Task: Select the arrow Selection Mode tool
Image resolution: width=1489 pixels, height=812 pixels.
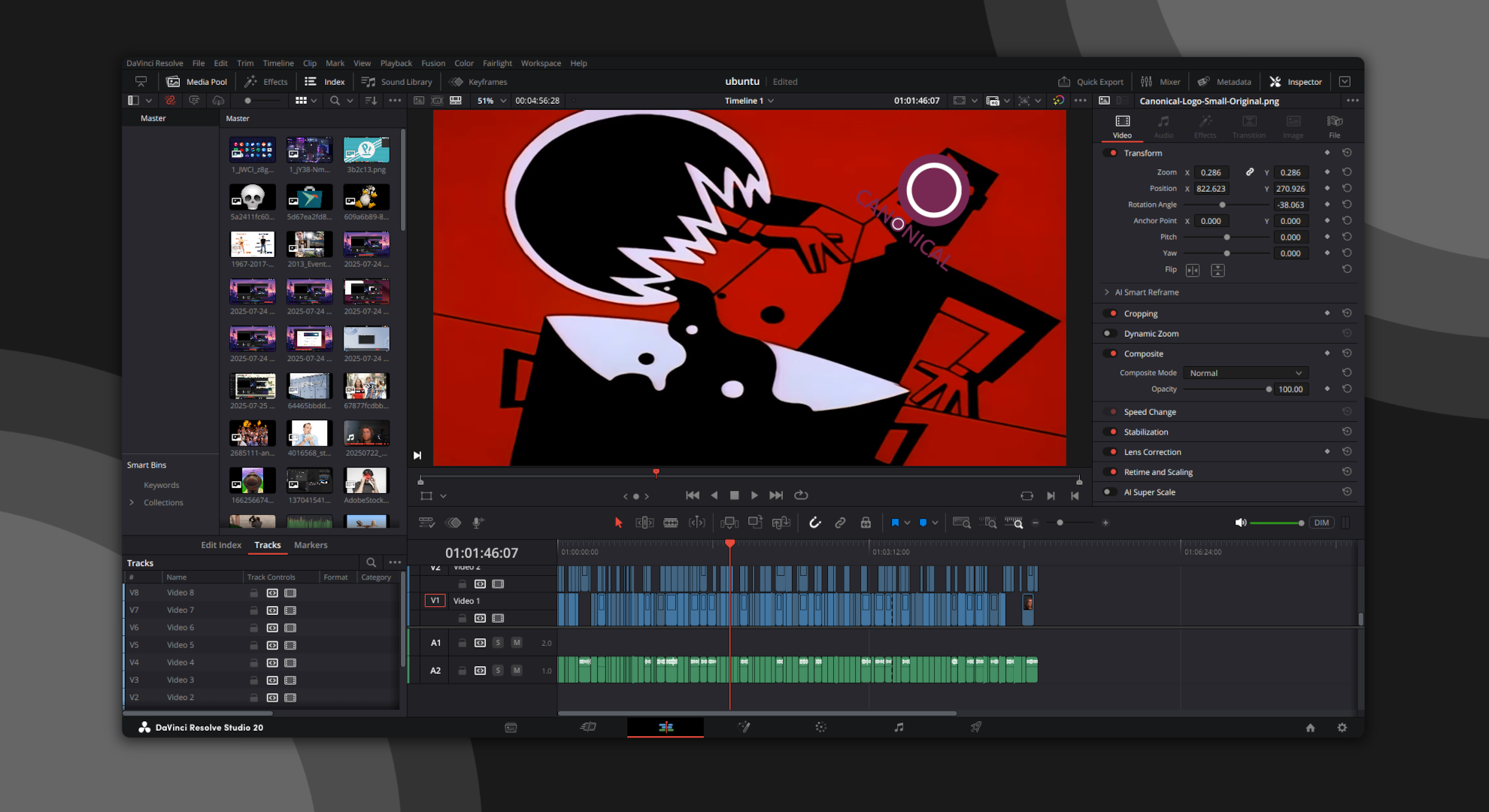Action: pyautogui.click(x=618, y=523)
